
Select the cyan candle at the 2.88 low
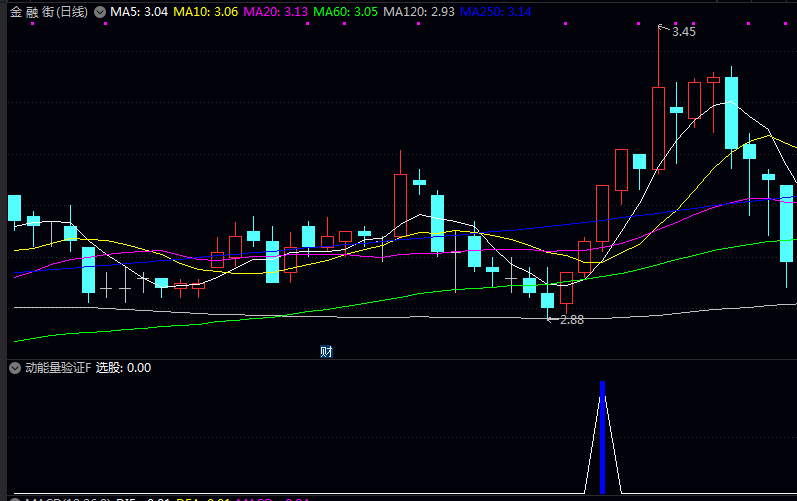pyautogui.click(x=547, y=299)
